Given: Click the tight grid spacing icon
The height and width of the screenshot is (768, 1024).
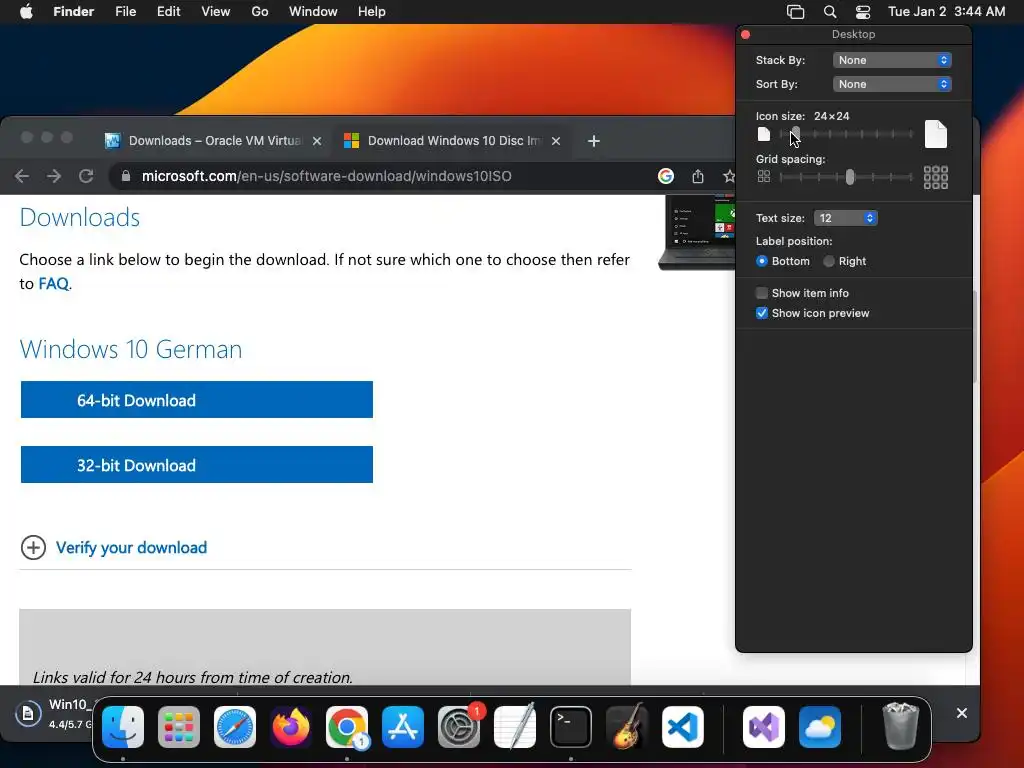Looking at the screenshot, I should click(x=764, y=176).
